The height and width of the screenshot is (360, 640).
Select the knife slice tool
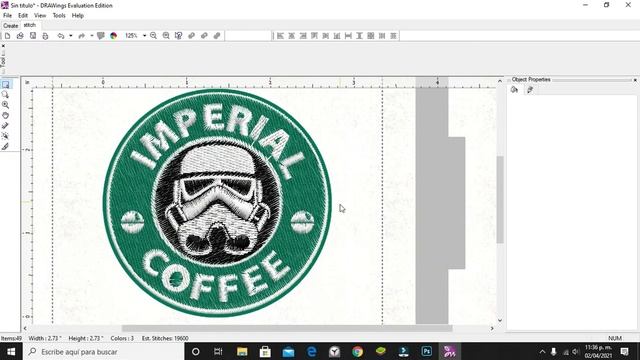click(5, 146)
